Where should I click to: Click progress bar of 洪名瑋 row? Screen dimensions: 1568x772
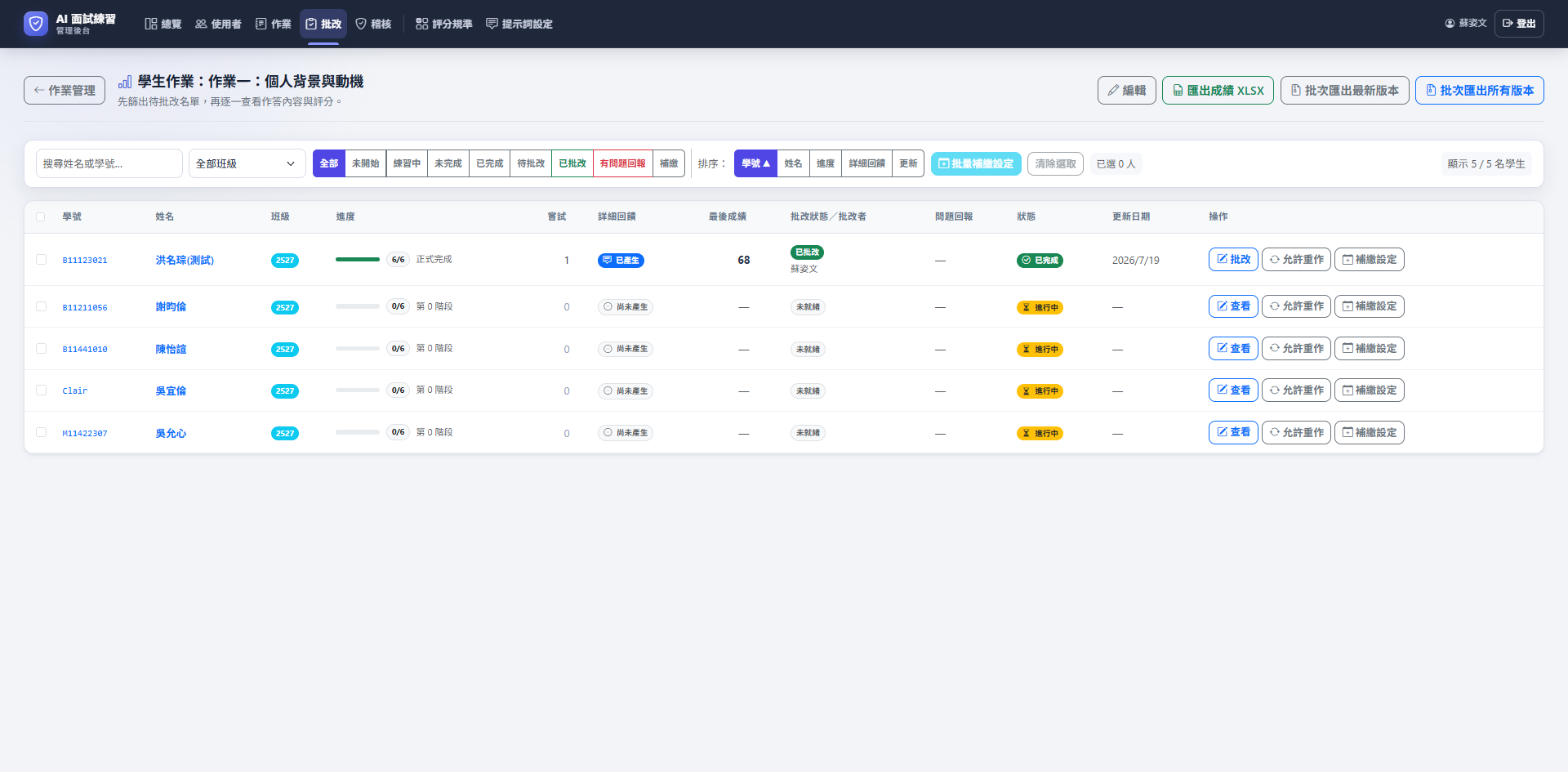click(358, 259)
